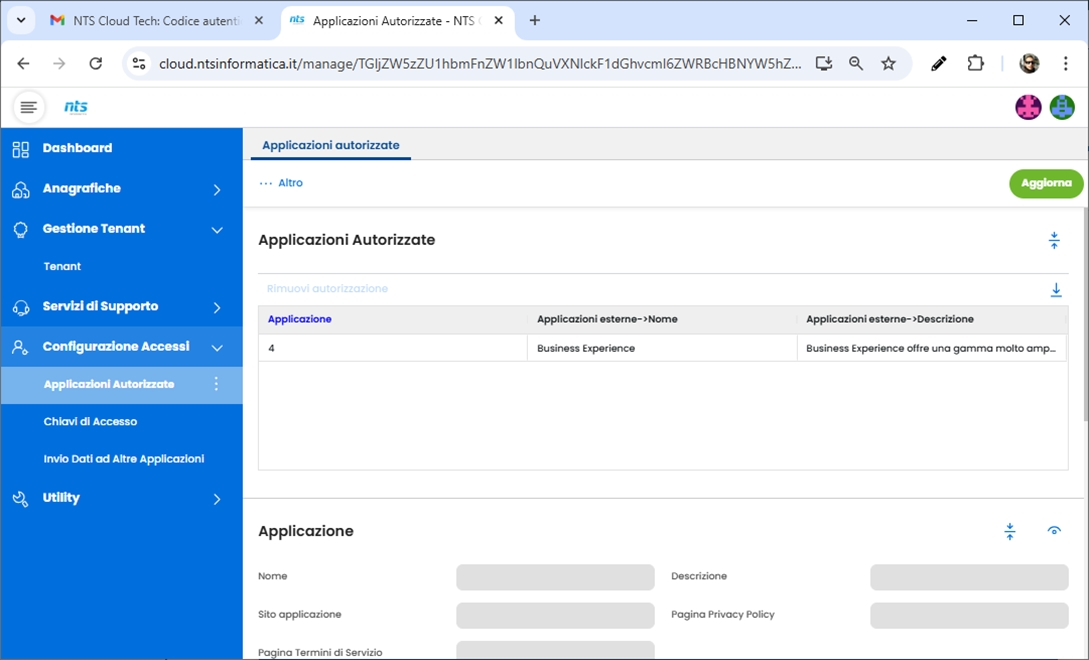
Task: Click the pink user avatar icon
Action: point(1028,107)
